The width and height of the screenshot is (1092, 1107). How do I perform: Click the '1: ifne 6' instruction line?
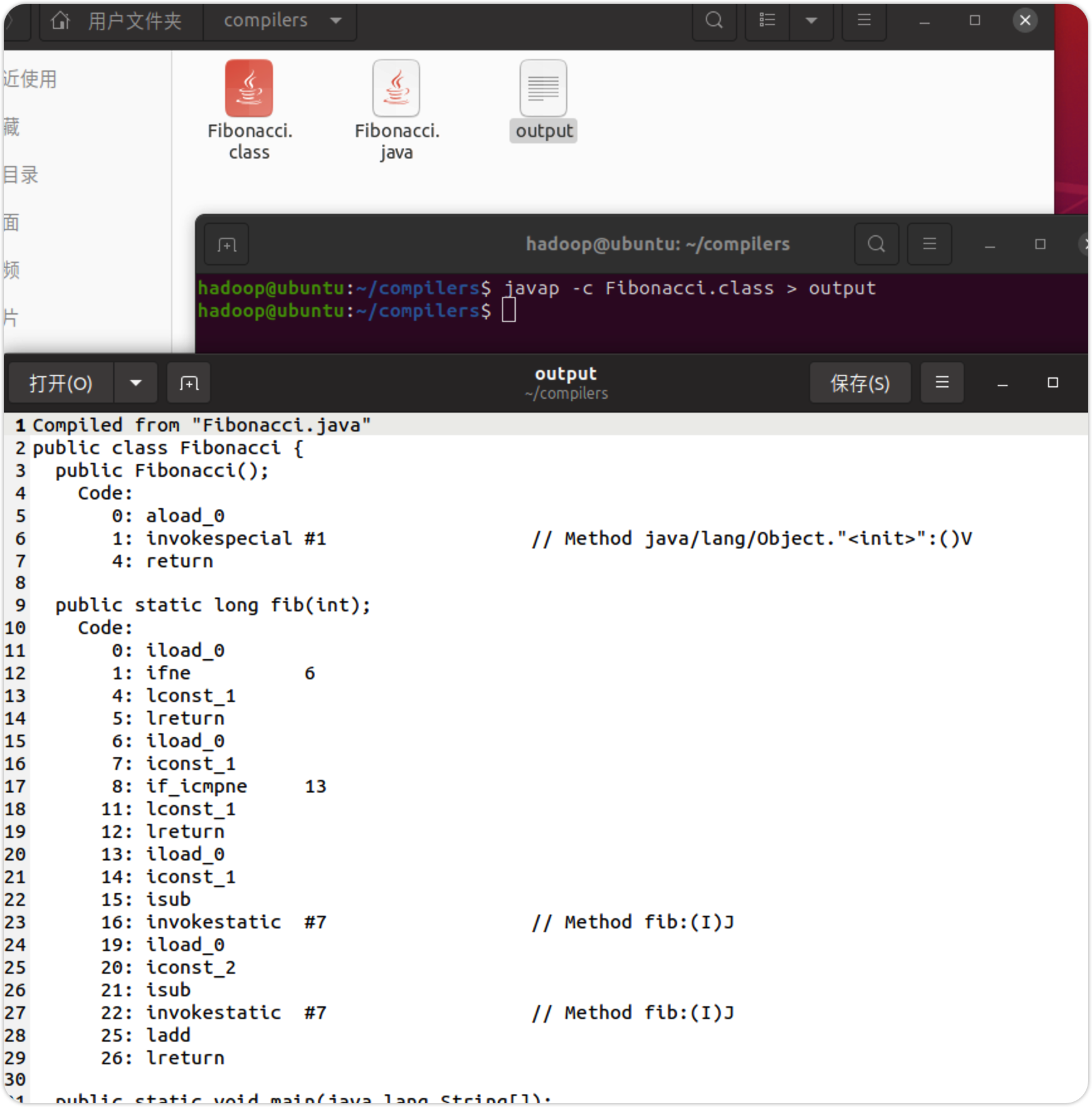[214, 673]
